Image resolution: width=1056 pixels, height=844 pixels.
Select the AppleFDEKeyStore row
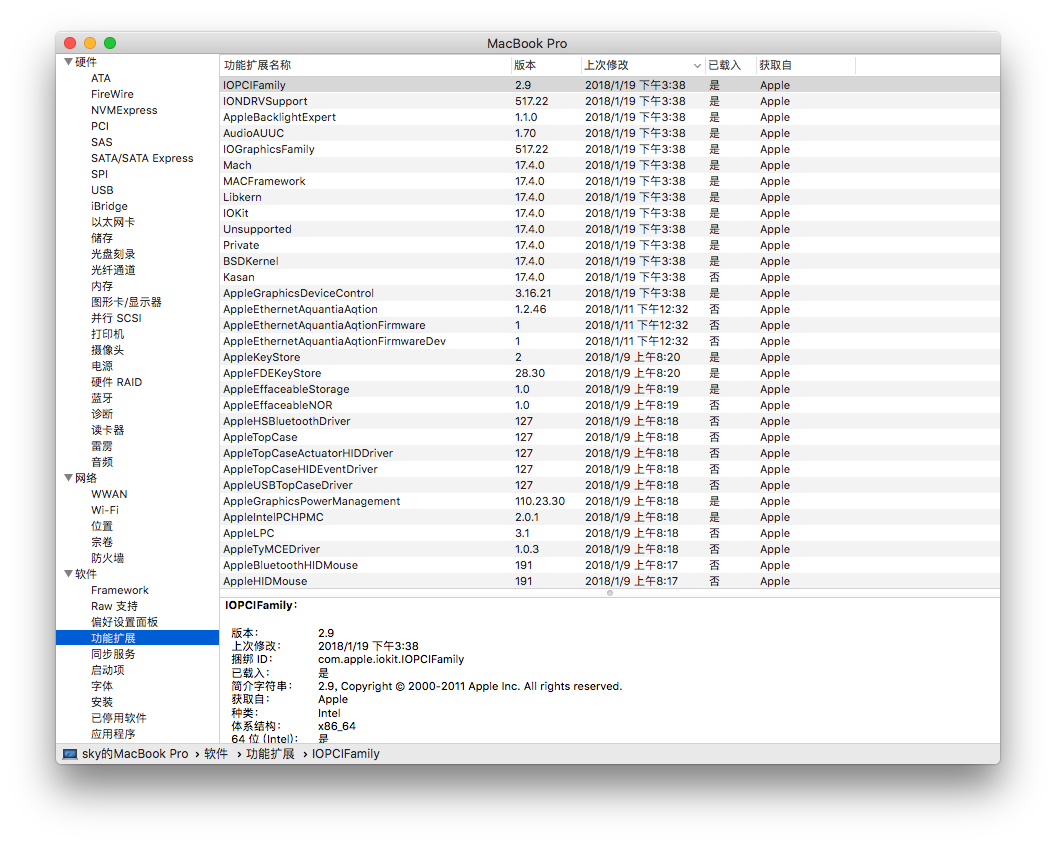(x=609, y=373)
